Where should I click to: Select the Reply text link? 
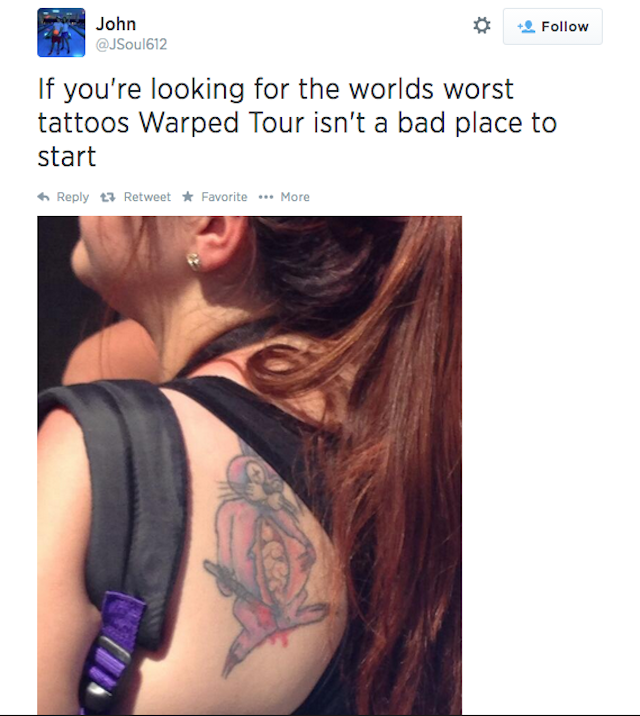tap(73, 197)
